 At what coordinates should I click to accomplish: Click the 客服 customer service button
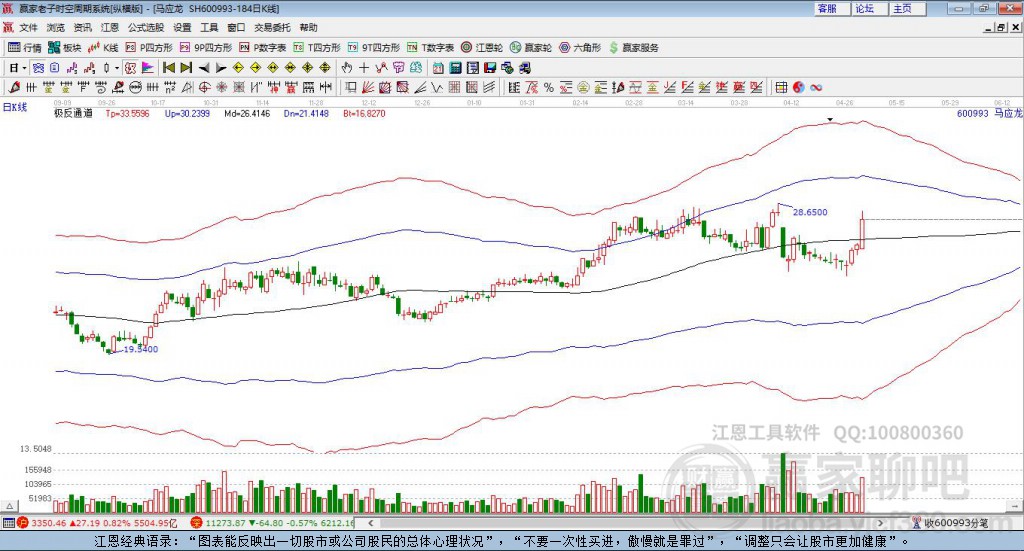pos(832,8)
